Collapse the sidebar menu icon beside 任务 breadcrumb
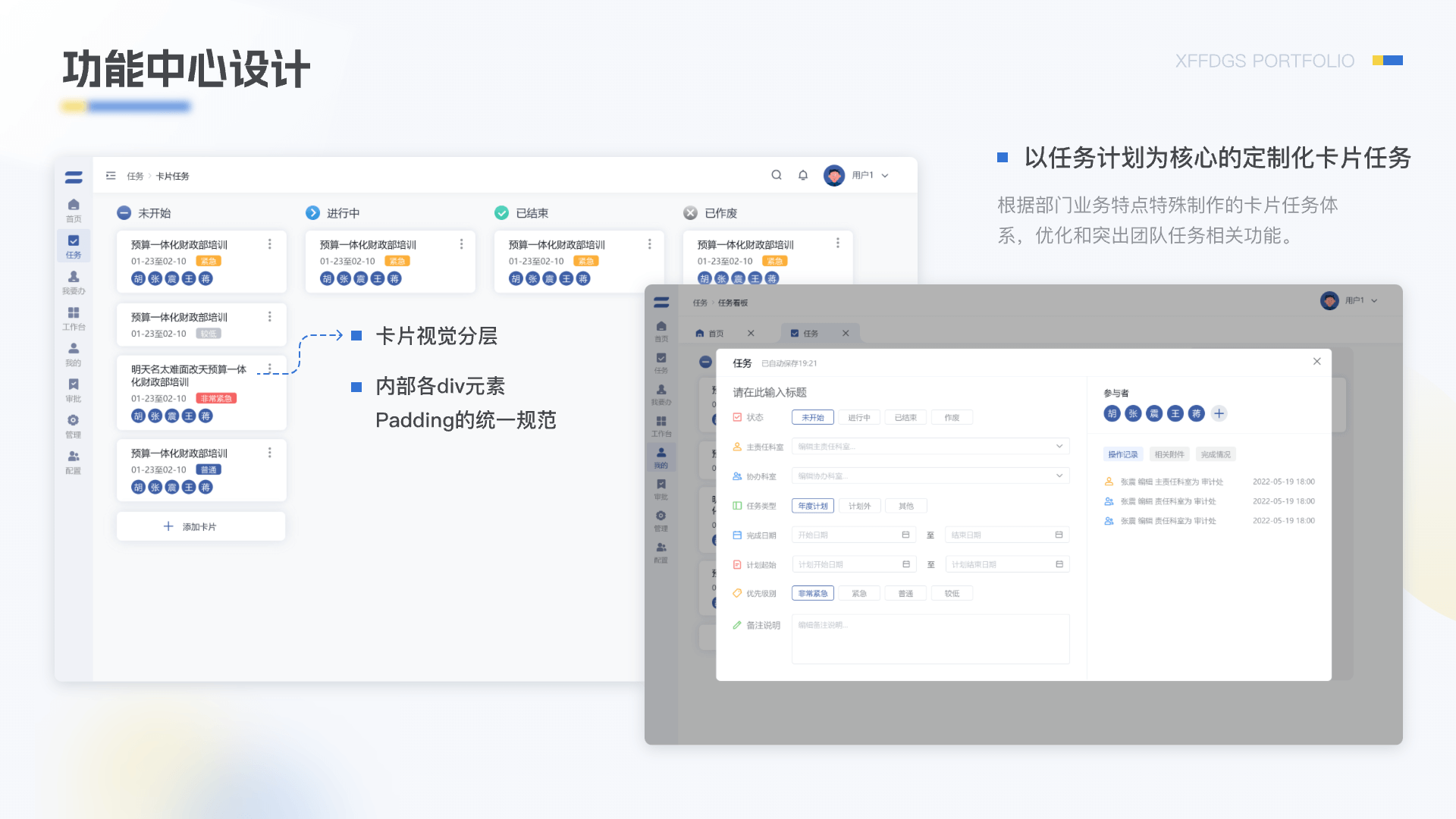Image resolution: width=1456 pixels, height=819 pixels. point(111,175)
